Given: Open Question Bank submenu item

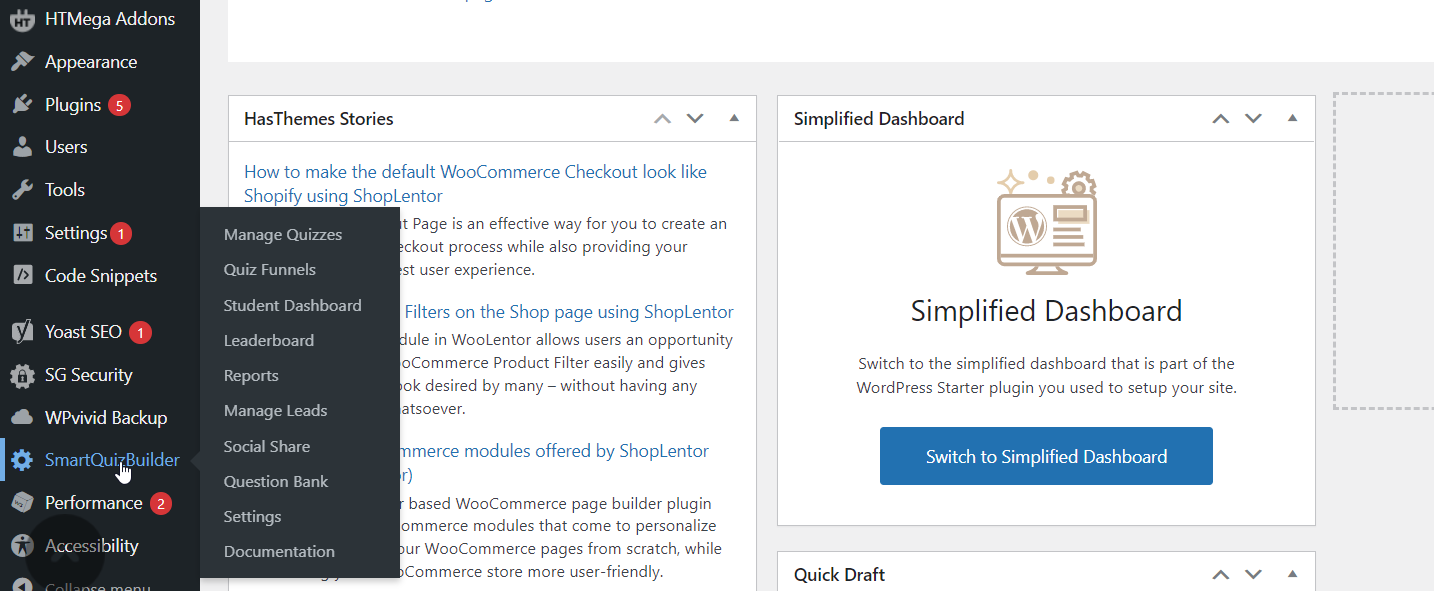Looking at the screenshot, I should tap(276, 482).
